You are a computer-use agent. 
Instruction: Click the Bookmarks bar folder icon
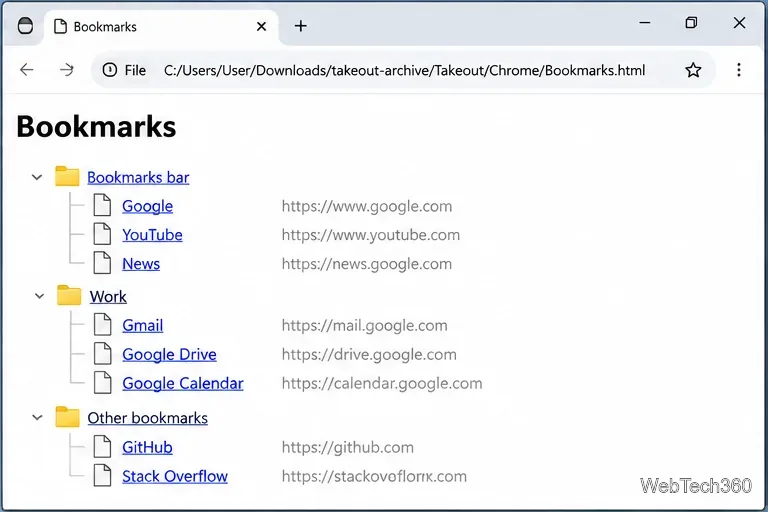(67, 176)
